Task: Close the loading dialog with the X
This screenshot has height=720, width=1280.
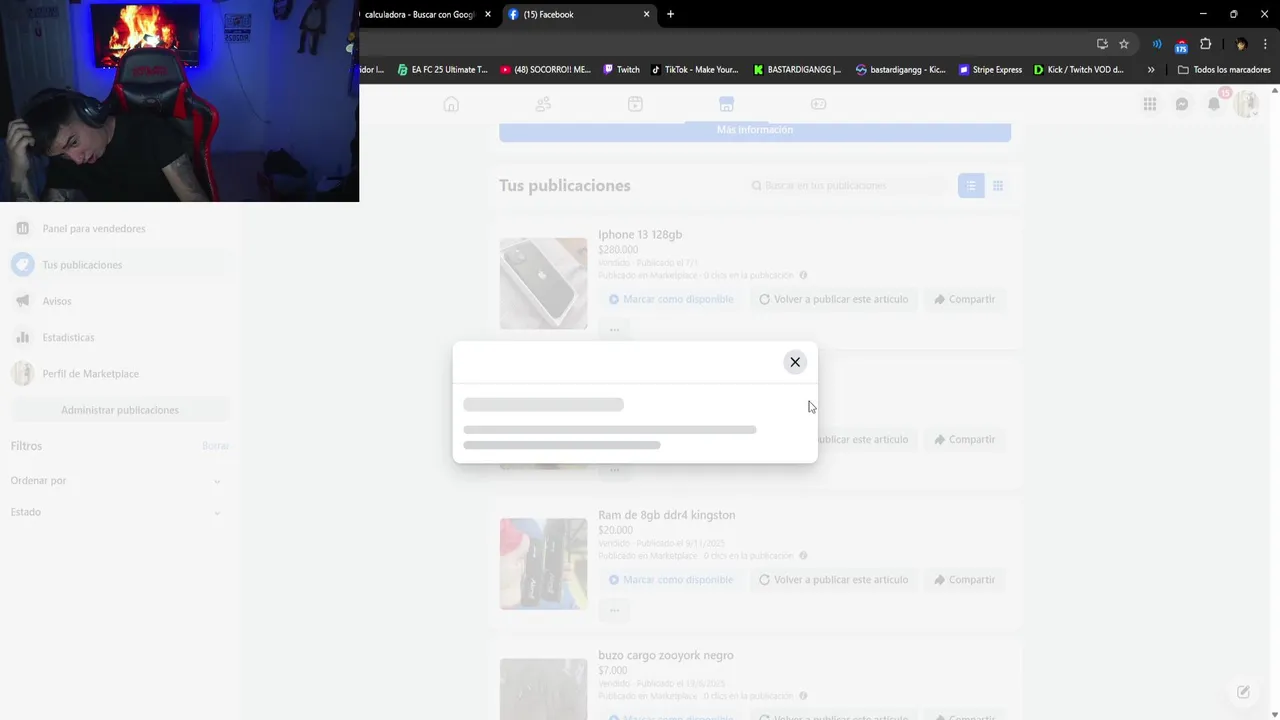Action: click(795, 362)
